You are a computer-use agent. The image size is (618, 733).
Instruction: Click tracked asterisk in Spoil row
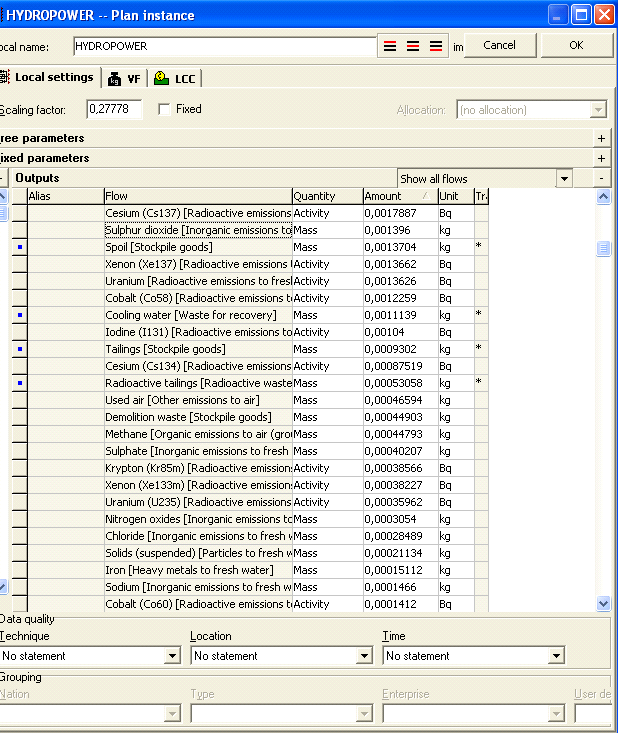pos(479,246)
